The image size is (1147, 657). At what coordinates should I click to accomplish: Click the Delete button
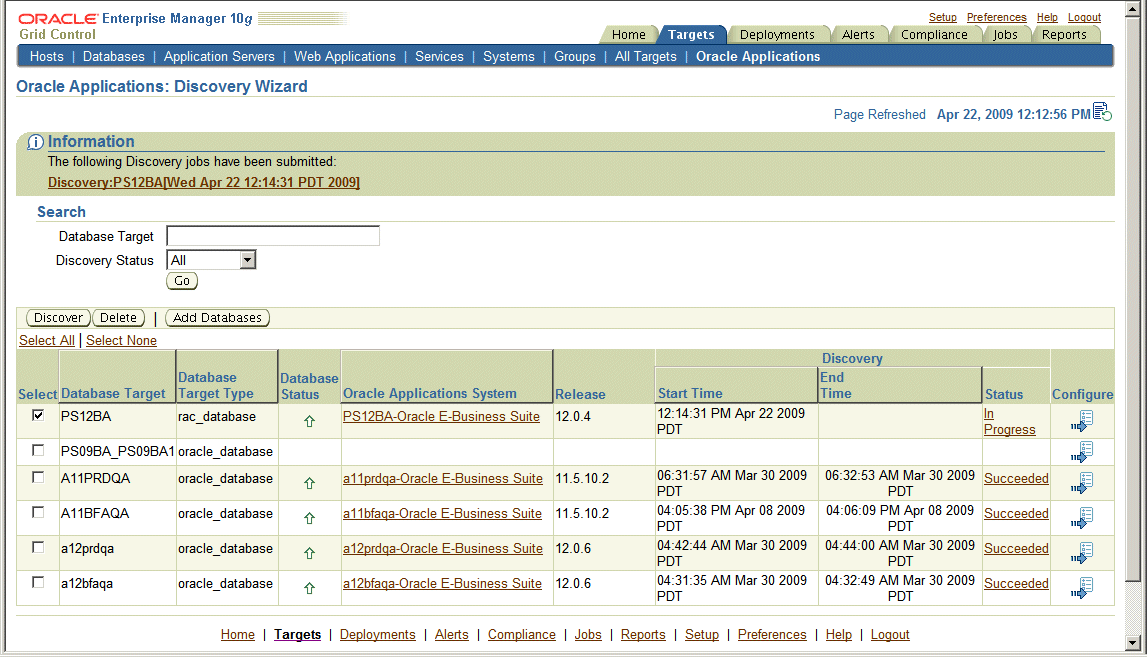click(x=119, y=318)
